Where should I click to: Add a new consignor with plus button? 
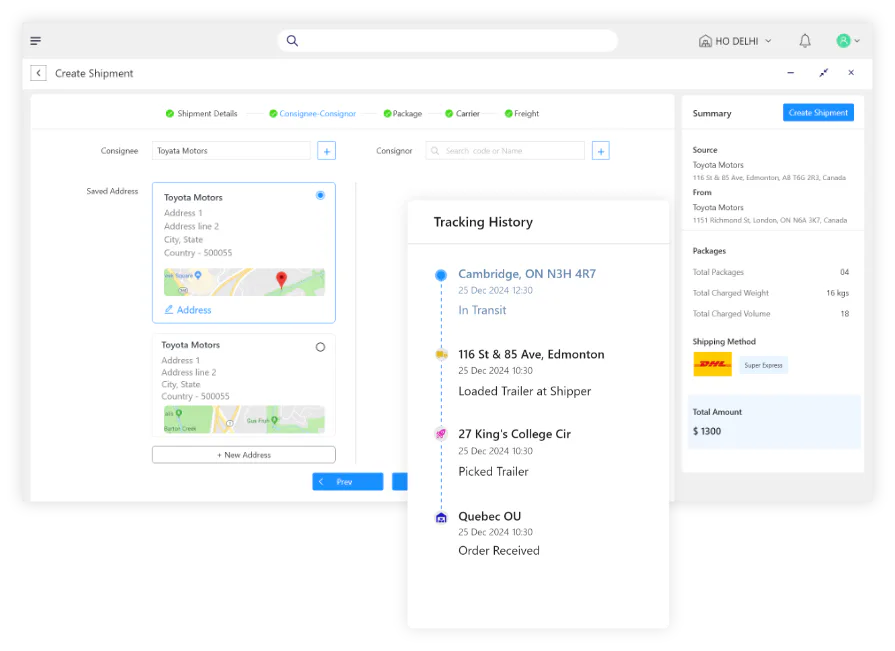click(x=600, y=151)
